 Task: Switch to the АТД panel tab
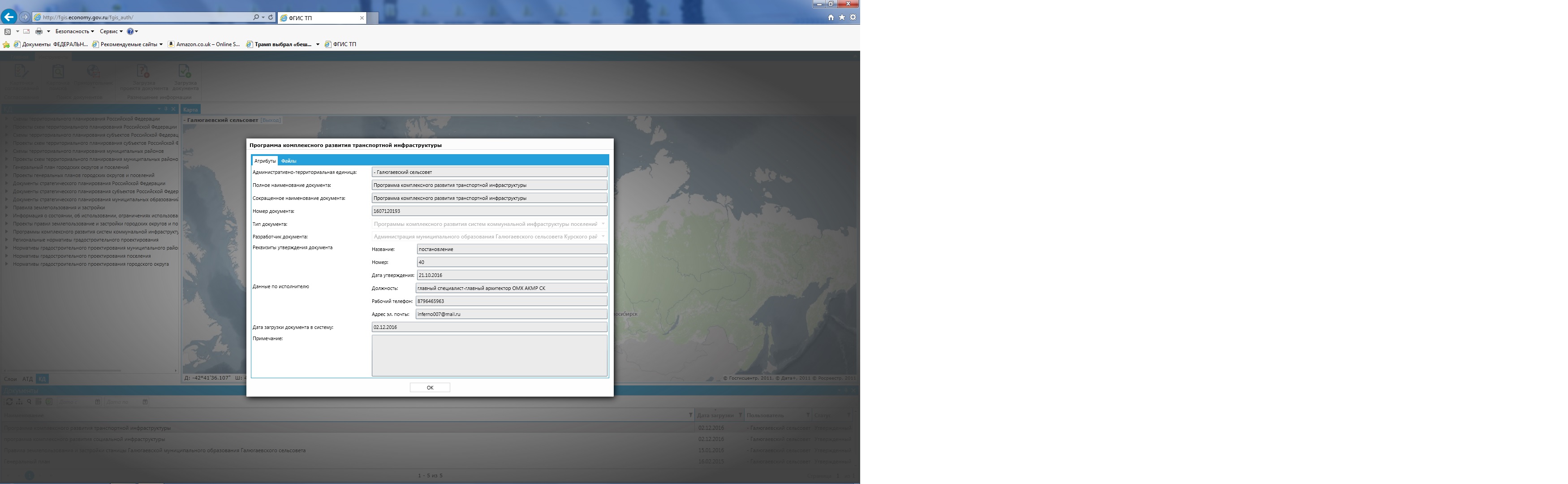pos(27,379)
